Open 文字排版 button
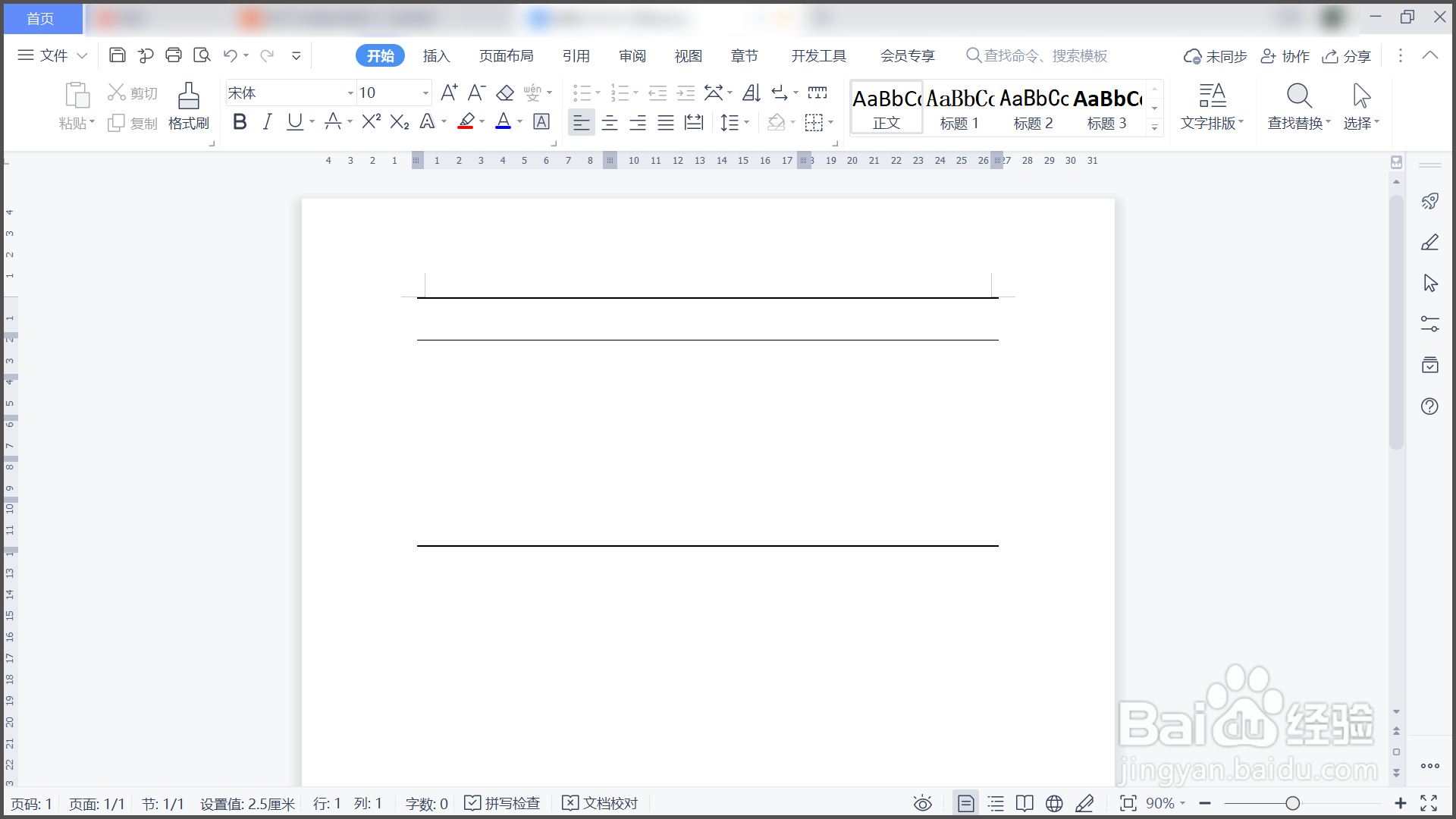This screenshot has width=1456, height=819. (1212, 107)
